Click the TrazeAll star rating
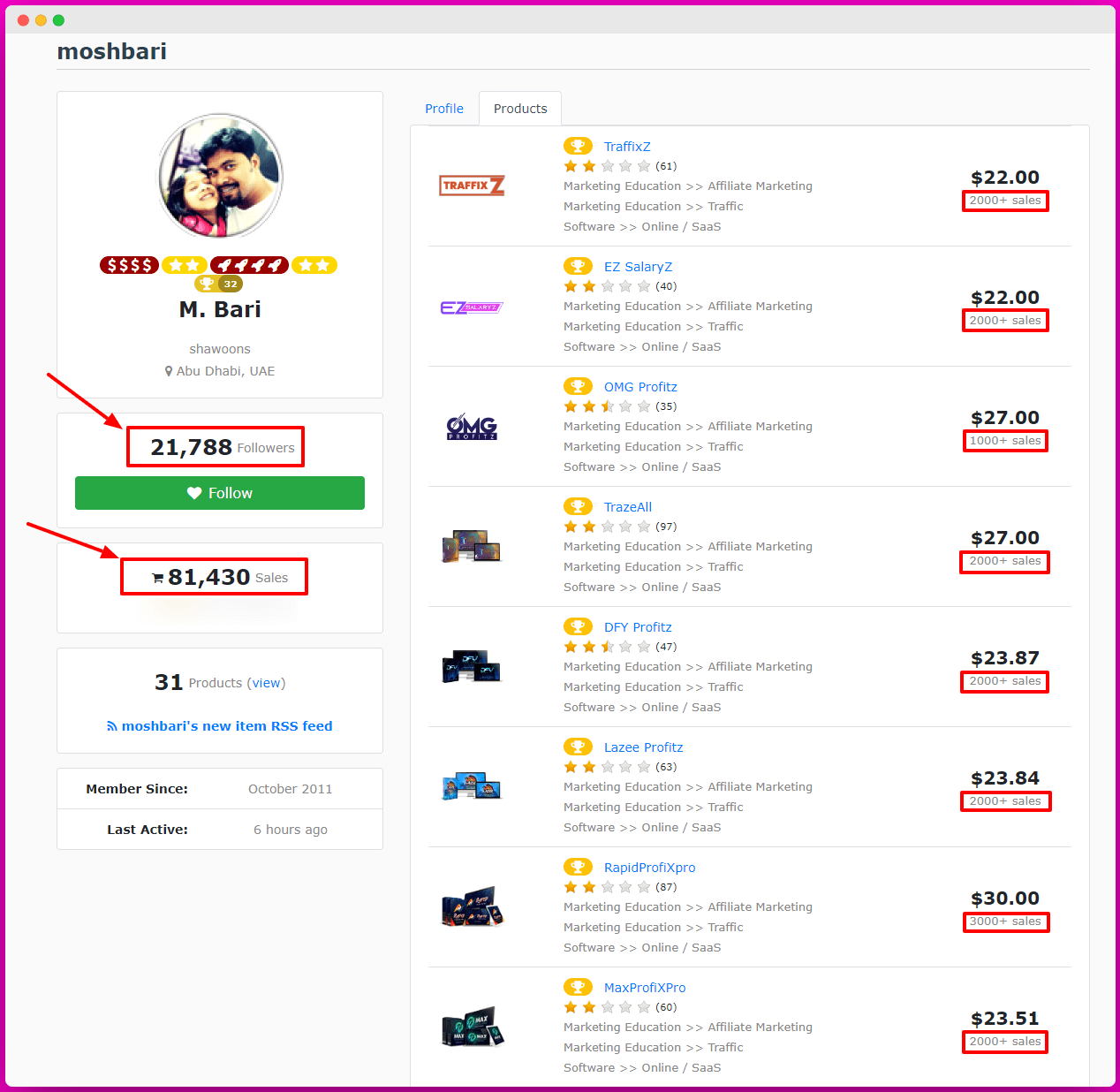The height and width of the screenshot is (1092, 1120). point(607,527)
